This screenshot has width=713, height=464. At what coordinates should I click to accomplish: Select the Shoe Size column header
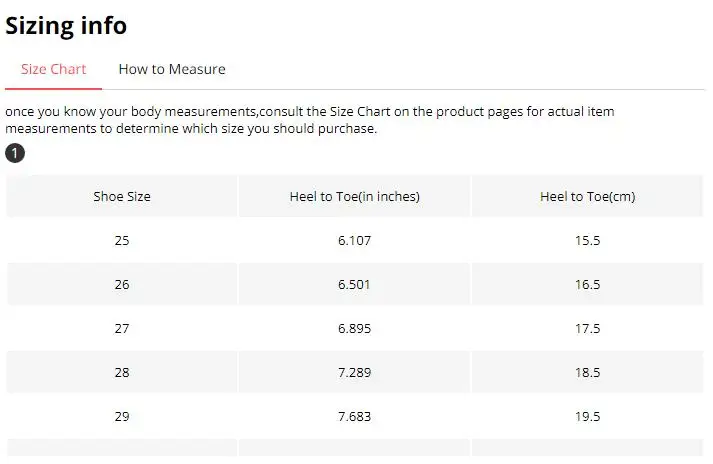tap(122, 197)
